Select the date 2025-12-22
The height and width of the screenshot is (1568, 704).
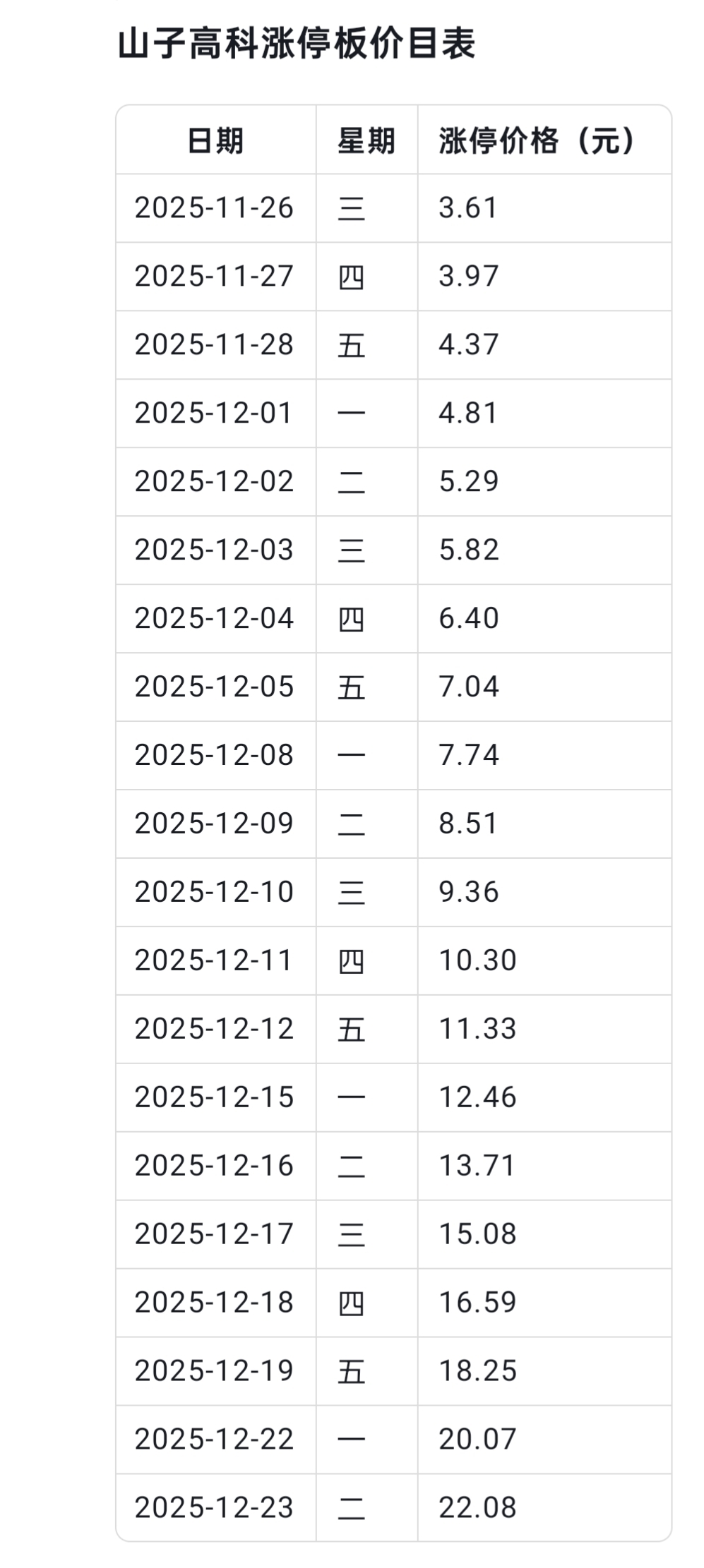click(214, 1440)
